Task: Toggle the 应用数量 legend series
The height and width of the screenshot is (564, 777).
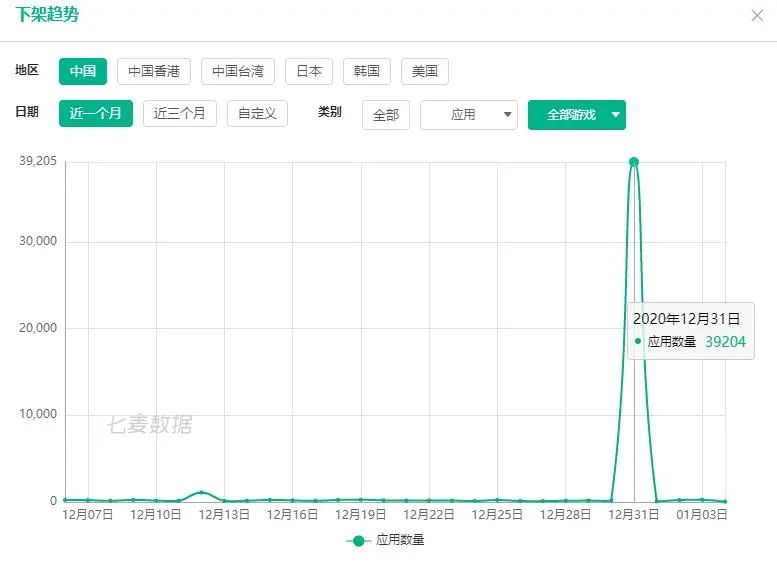Action: (x=400, y=540)
